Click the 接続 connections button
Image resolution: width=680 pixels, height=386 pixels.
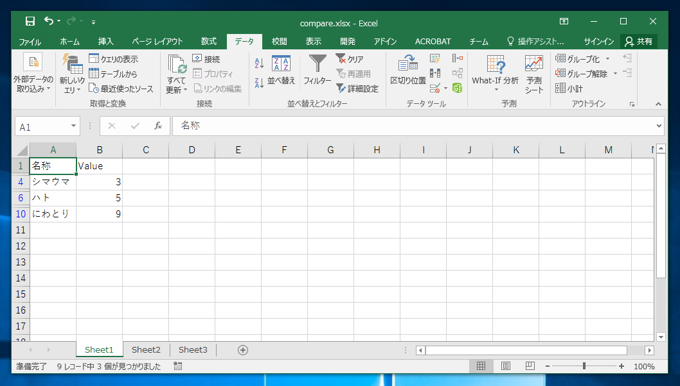tap(206, 59)
